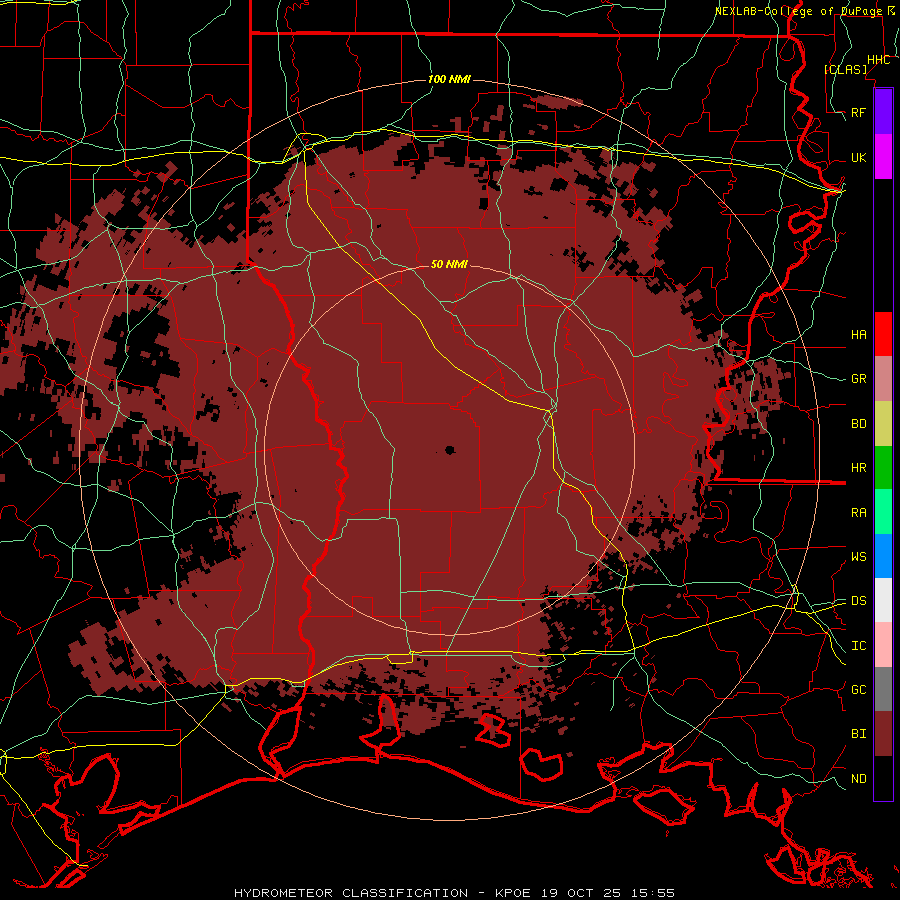Click the UK magenta legend swatch
The width and height of the screenshot is (900, 900).
pyautogui.click(x=883, y=157)
